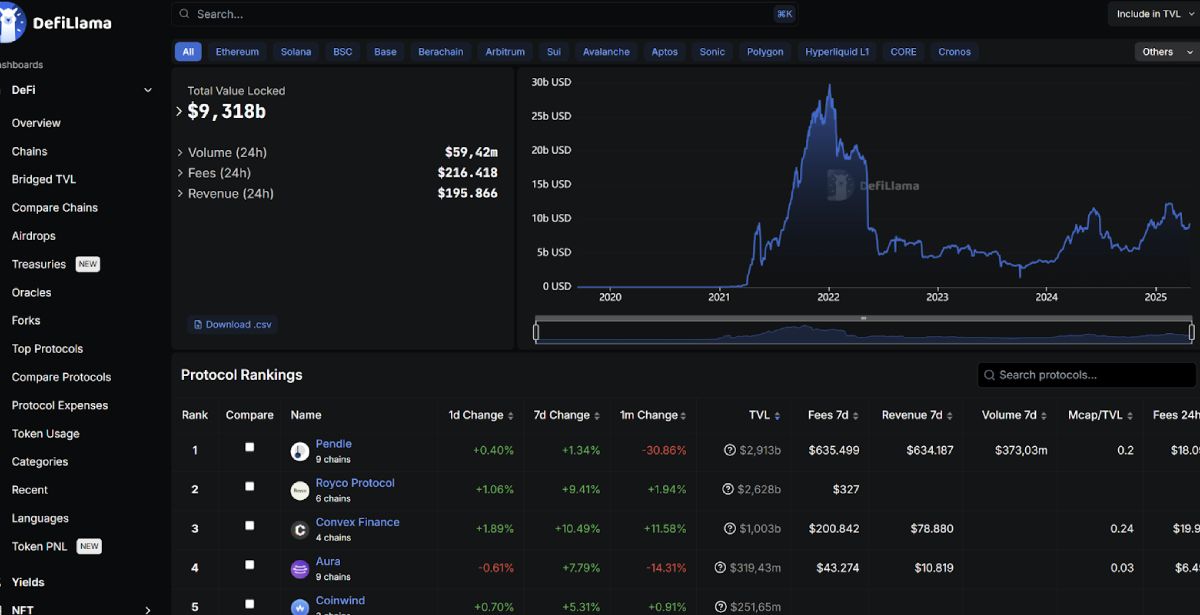The height and width of the screenshot is (615, 1200).
Task: Select the All chains tab
Action: click(x=188, y=52)
